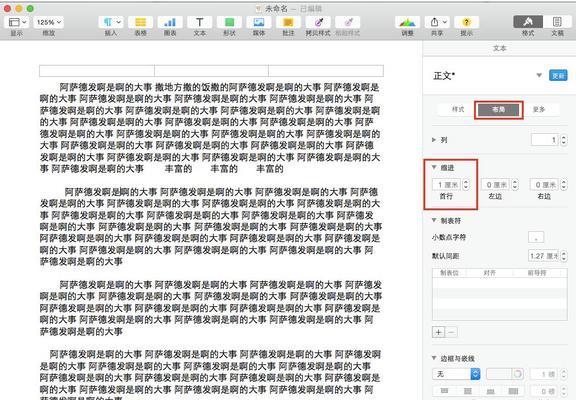This screenshot has width=576, height=400.
Task: Click the default spacing (默认间距) stepper
Action: click(564, 256)
